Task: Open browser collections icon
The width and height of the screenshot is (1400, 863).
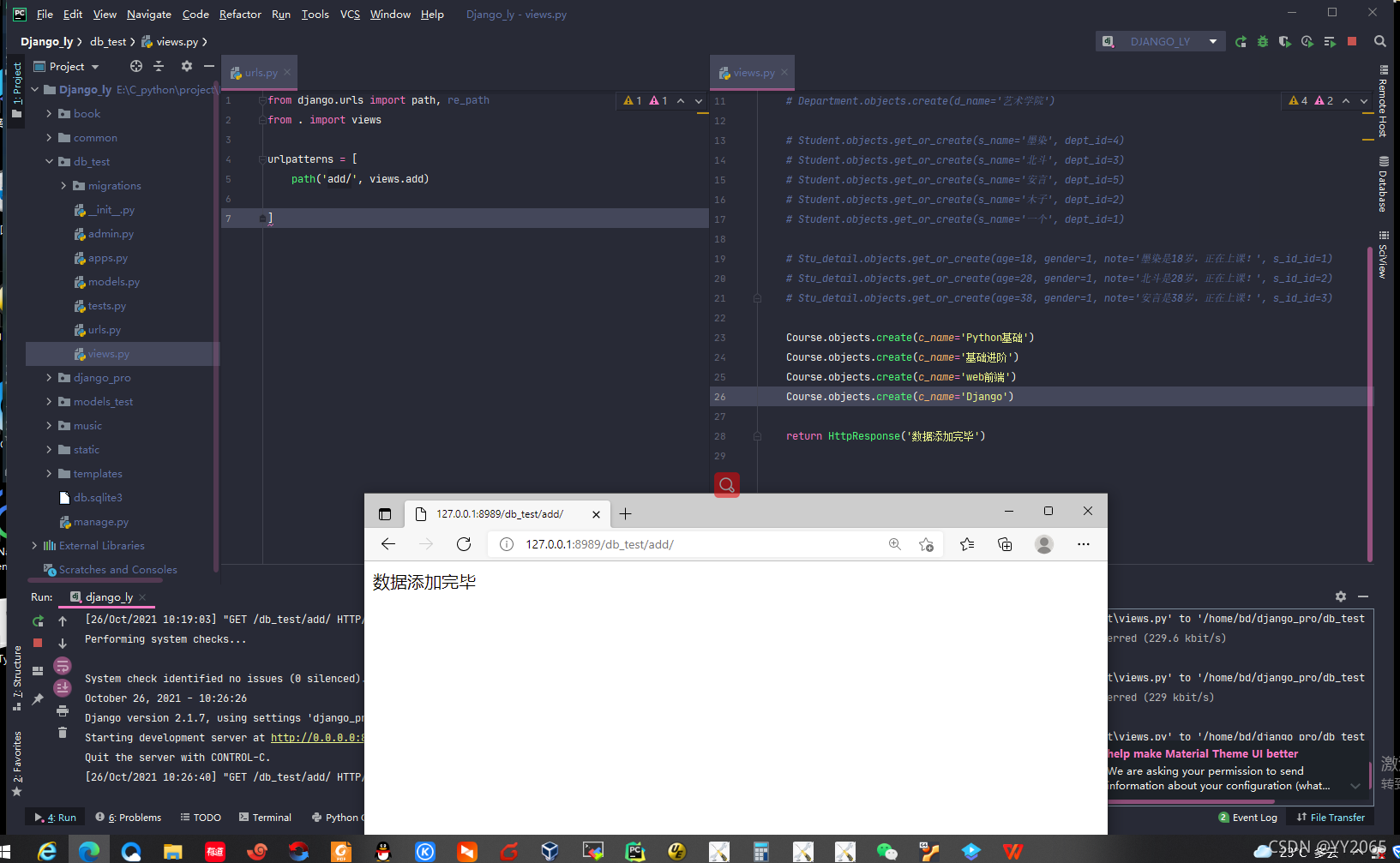Action: (1005, 544)
